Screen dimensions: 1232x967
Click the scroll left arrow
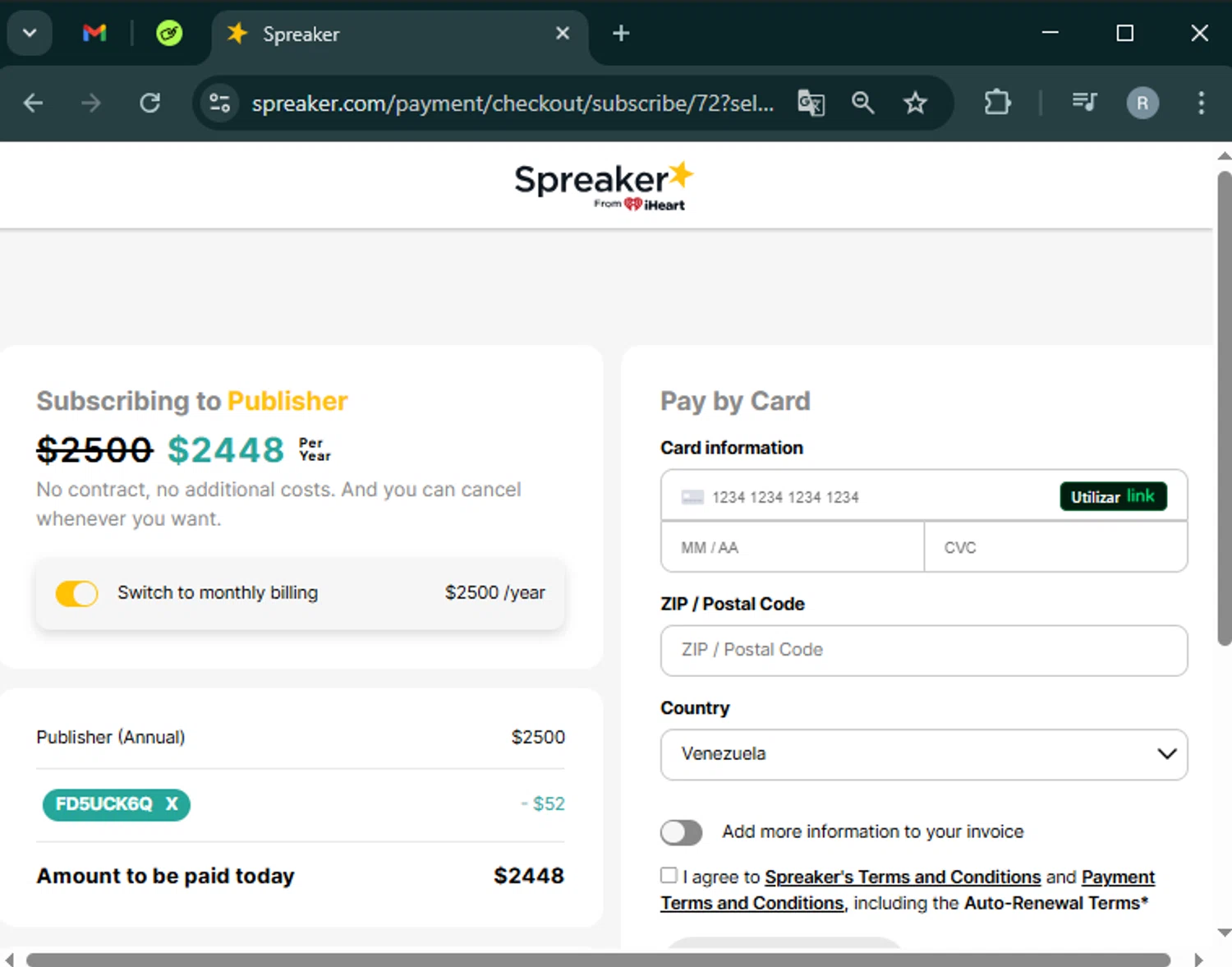coord(9,960)
